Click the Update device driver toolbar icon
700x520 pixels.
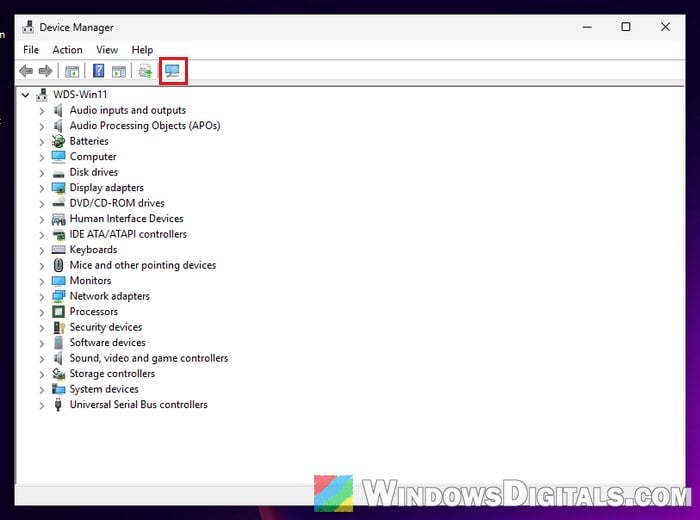[145, 71]
